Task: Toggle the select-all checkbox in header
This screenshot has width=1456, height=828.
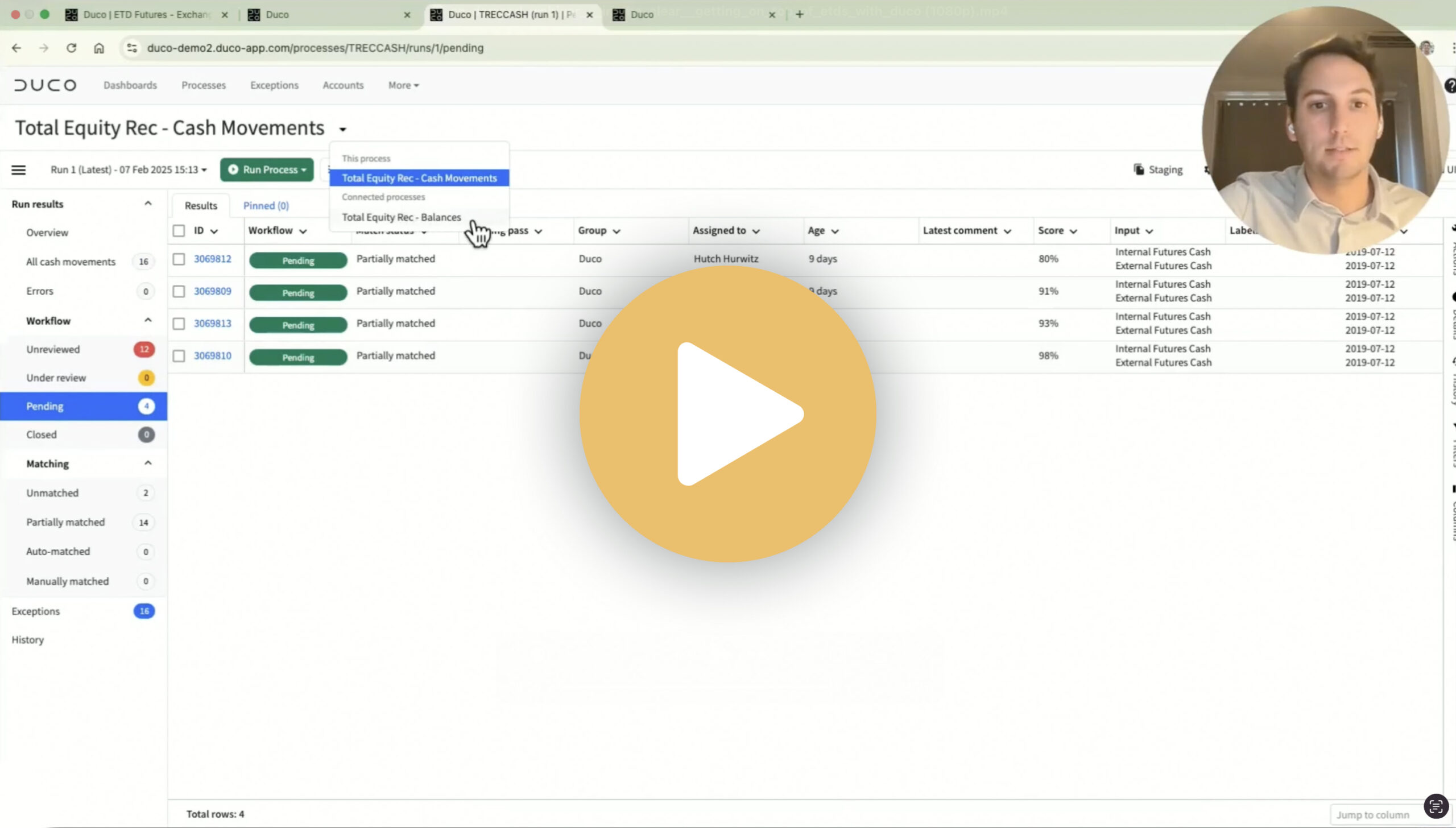Action: pos(179,230)
